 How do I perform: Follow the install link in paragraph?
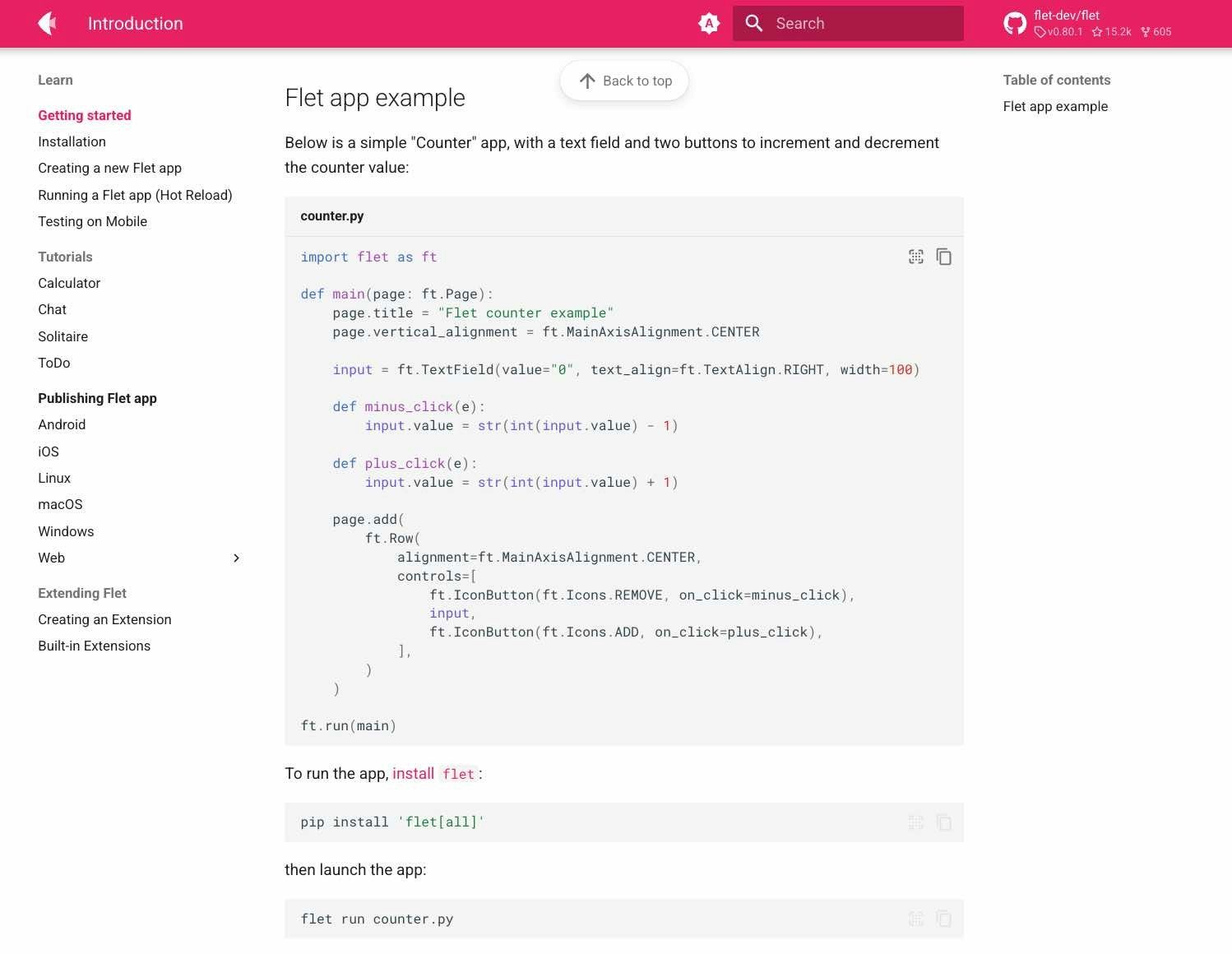413,773
